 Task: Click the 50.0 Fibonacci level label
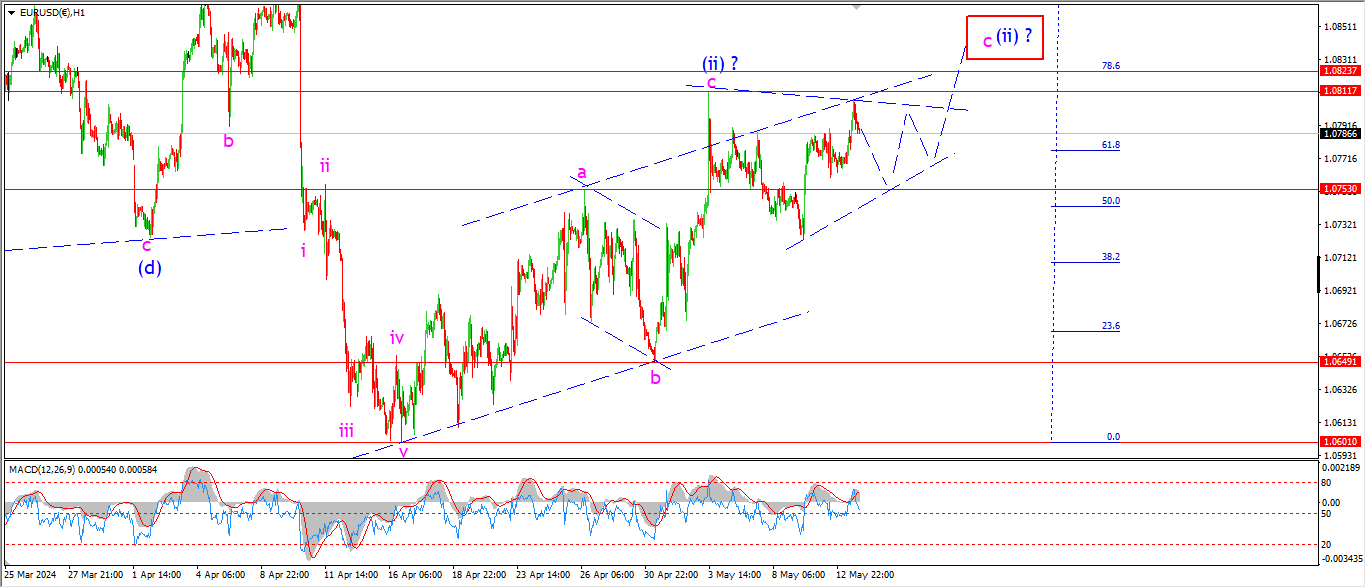point(1110,201)
